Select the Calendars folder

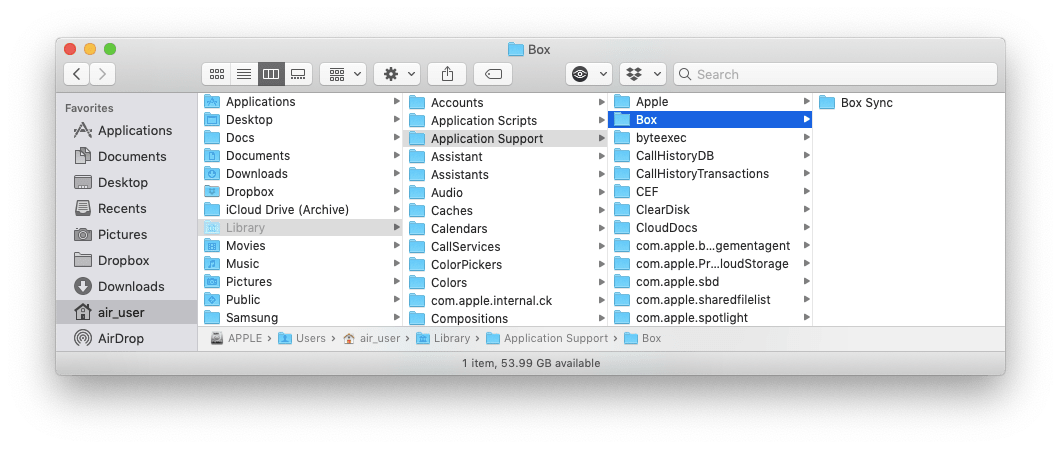click(x=505, y=229)
